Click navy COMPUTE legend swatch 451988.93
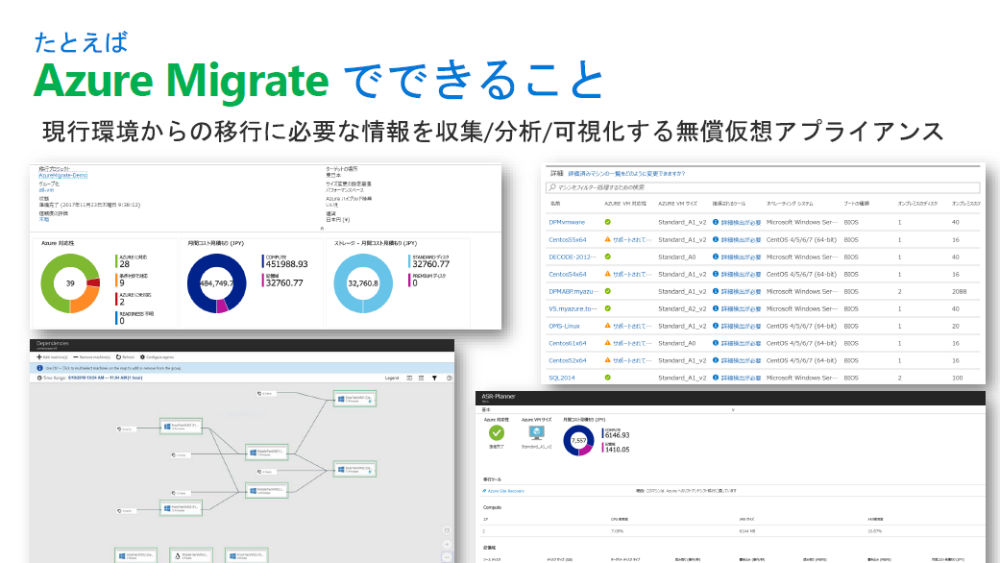1000x563 pixels. (263, 261)
